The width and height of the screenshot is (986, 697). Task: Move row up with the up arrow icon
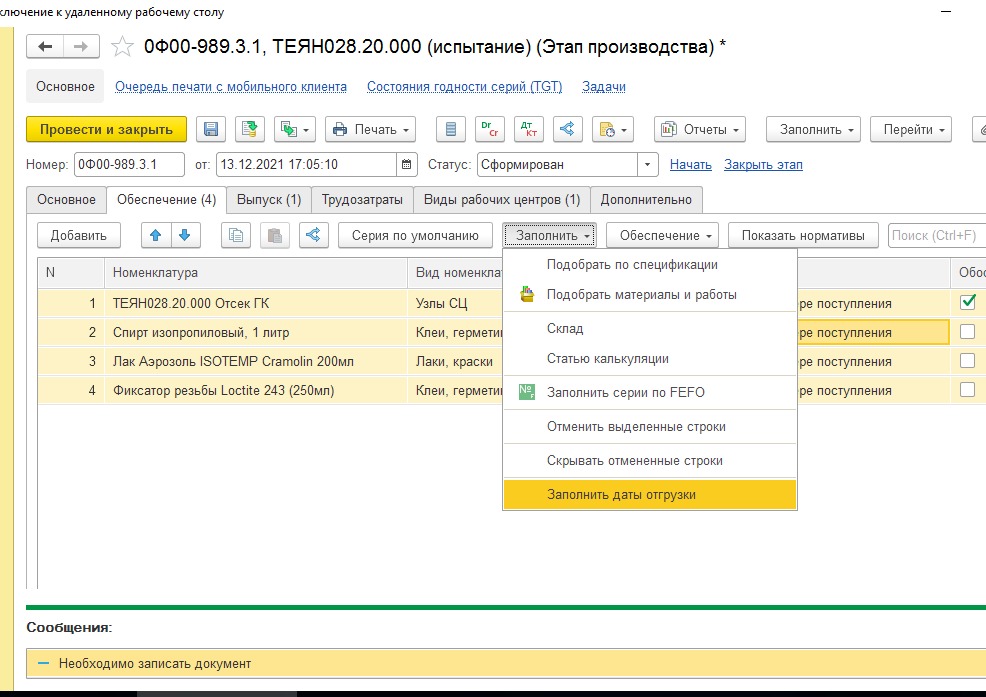[x=156, y=236]
